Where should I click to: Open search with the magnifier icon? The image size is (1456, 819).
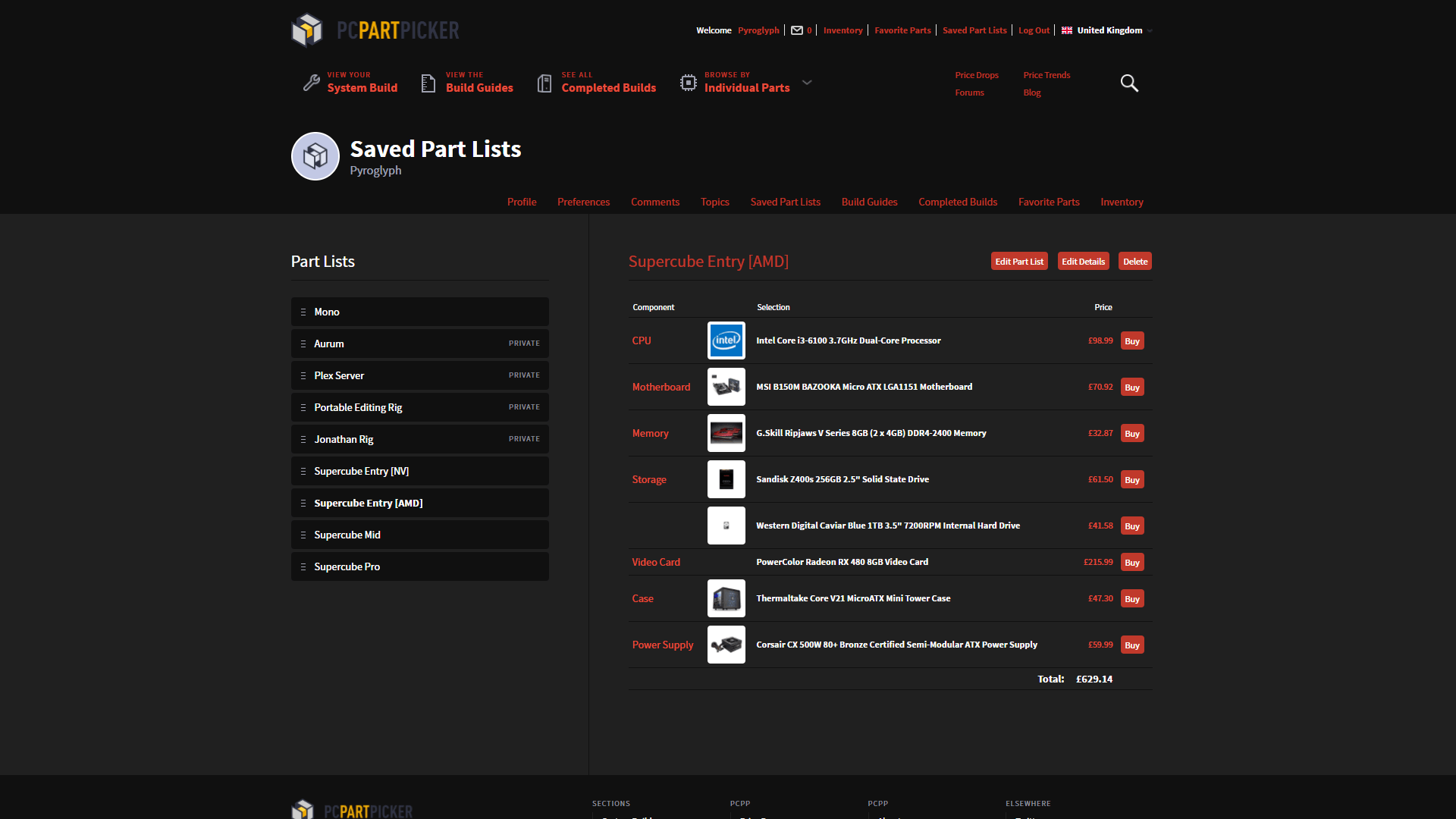tap(1129, 83)
